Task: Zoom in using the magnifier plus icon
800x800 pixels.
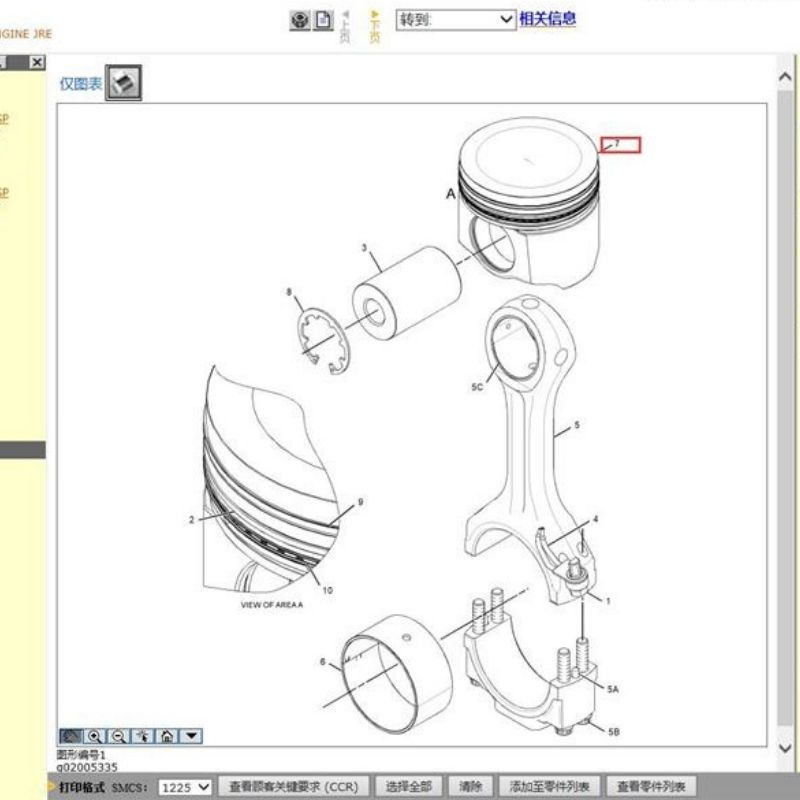Action: (95, 736)
